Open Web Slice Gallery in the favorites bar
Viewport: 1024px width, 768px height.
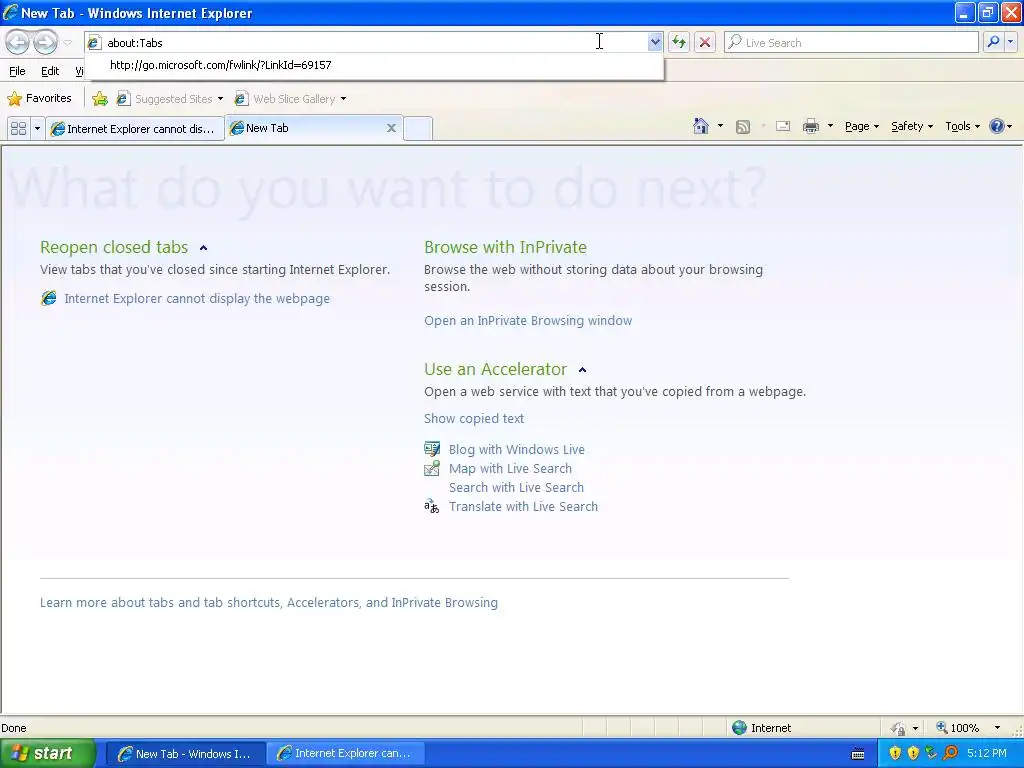point(290,99)
